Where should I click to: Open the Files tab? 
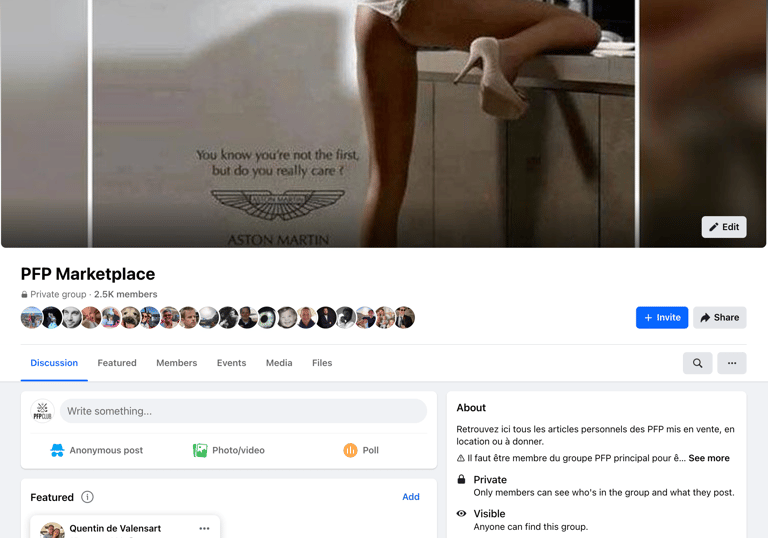322,363
